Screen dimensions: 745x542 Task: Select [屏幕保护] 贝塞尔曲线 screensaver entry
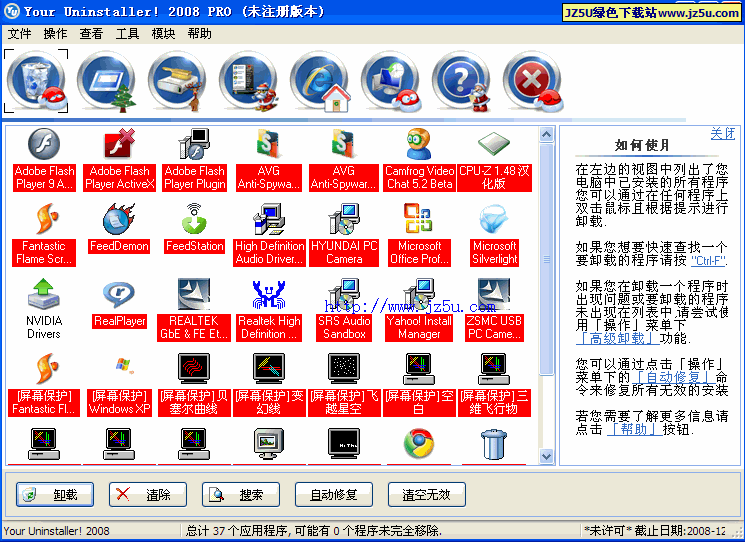point(194,384)
